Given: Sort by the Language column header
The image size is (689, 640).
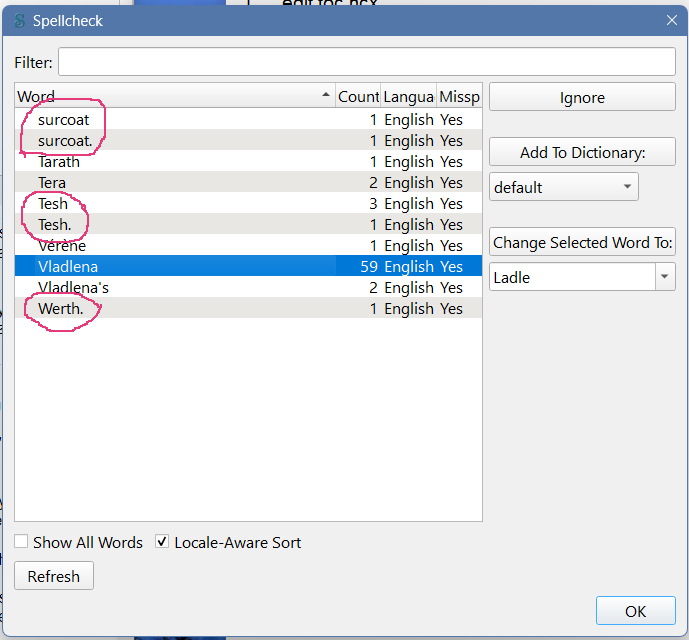Looking at the screenshot, I should point(408,97).
